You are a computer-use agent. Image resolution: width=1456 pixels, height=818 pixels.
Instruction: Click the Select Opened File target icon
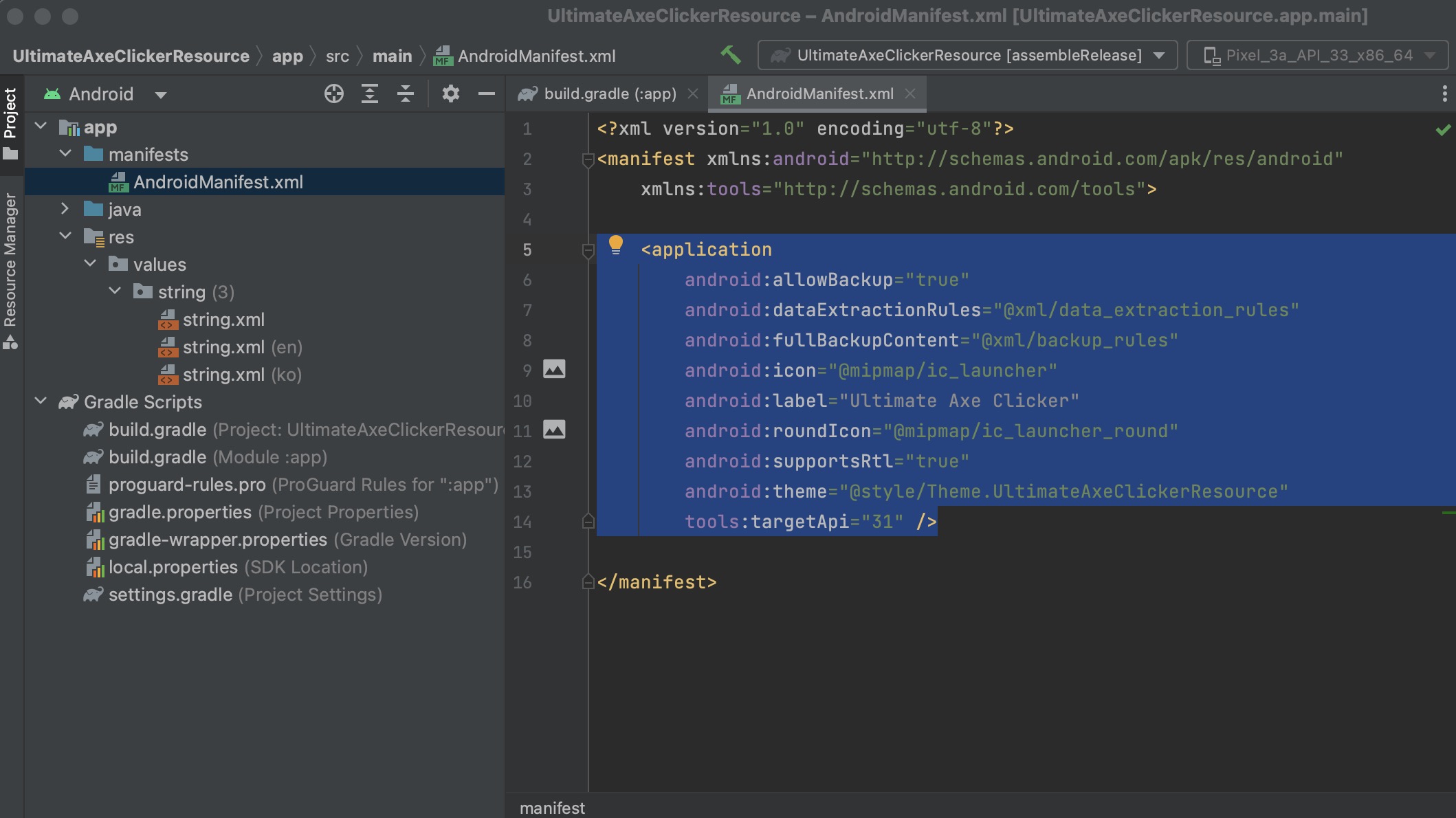(334, 93)
